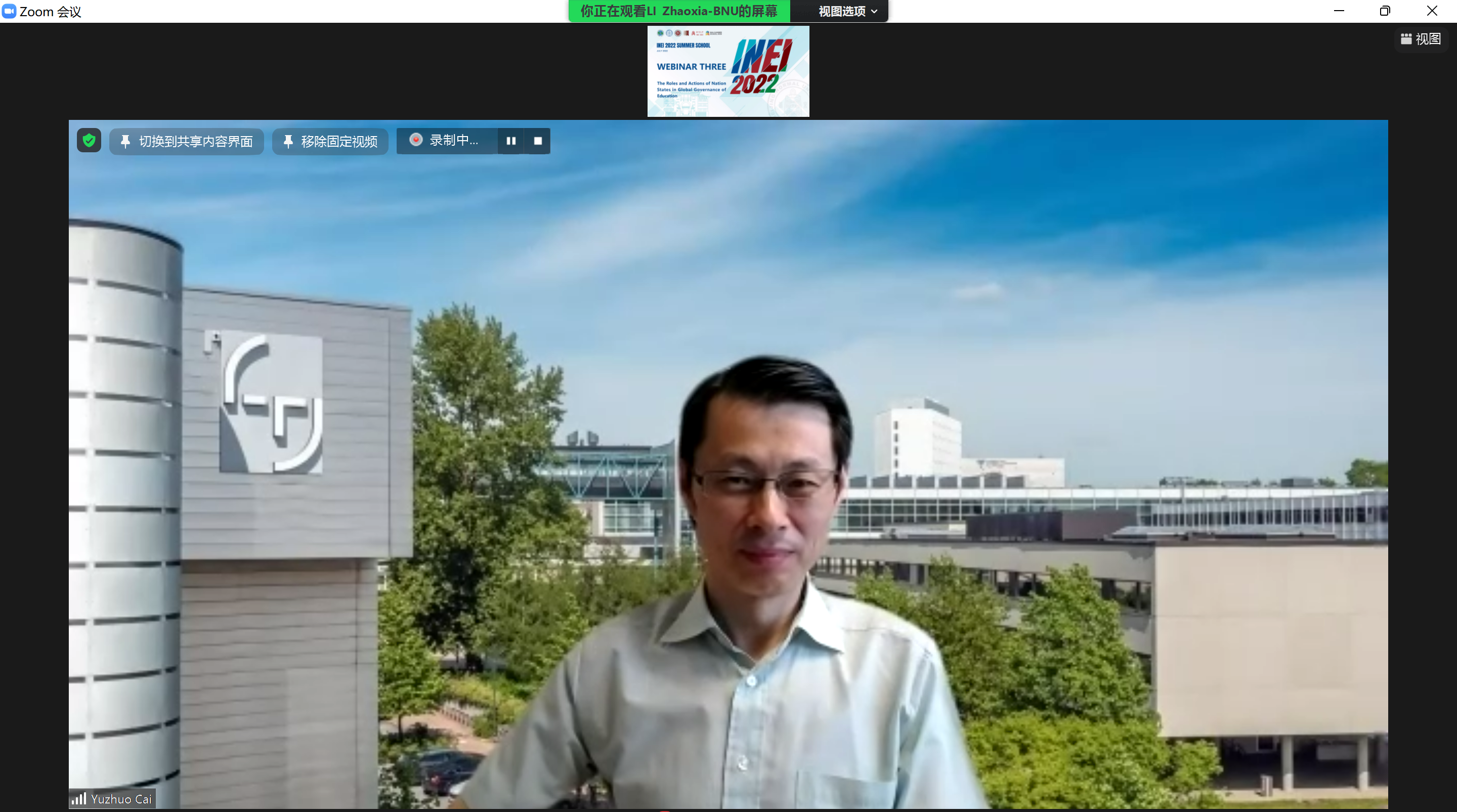Minimize the Zoom 会议 window
Screen dimensions: 1457x812
(x=1339, y=11)
